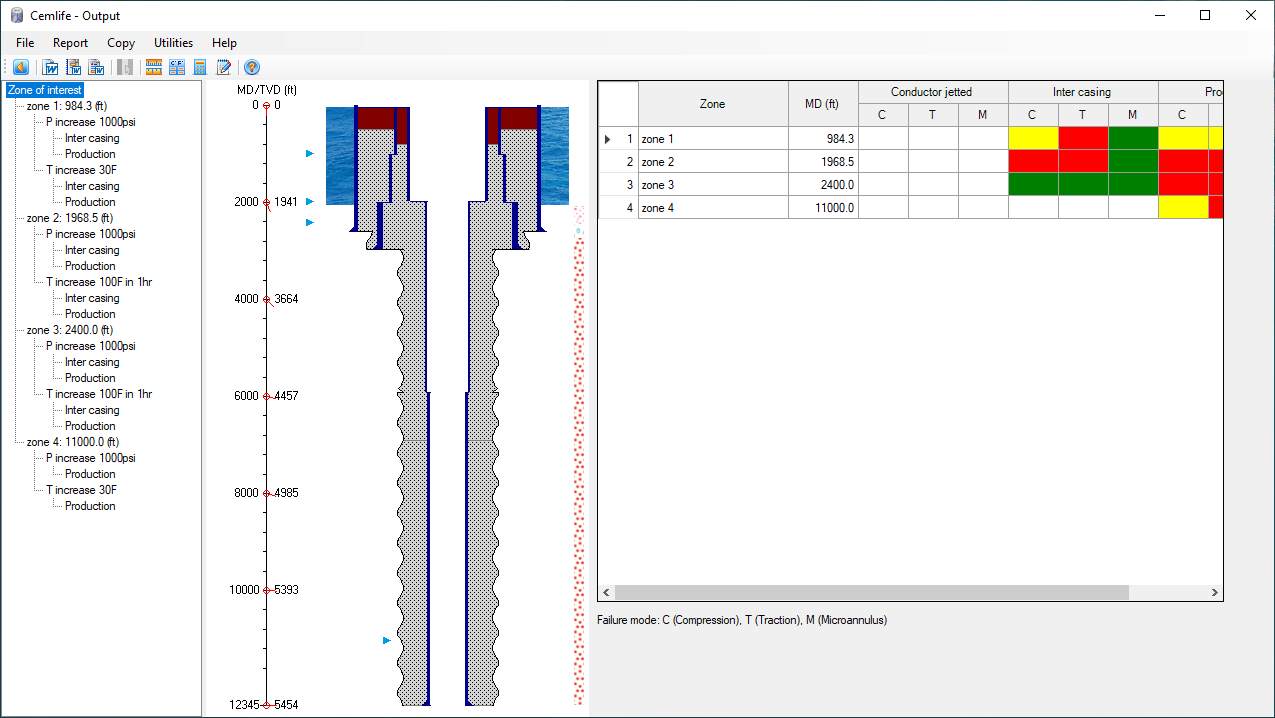Viewport: 1275px width, 718px height.
Task: Click the third Word report icon
Action: coord(97,68)
